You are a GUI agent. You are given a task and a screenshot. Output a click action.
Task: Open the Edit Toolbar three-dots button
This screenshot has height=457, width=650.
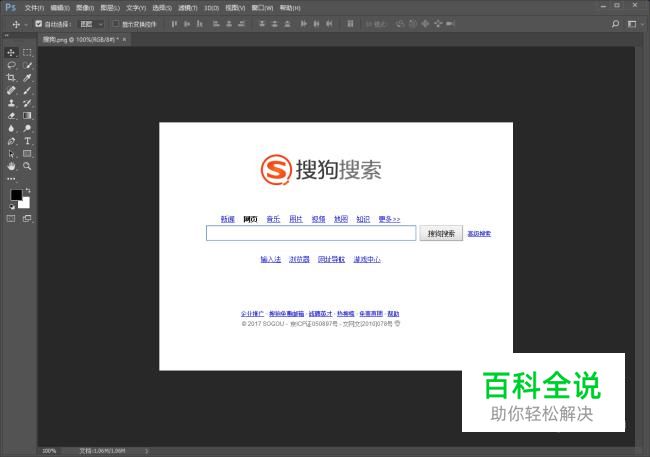[11, 179]
